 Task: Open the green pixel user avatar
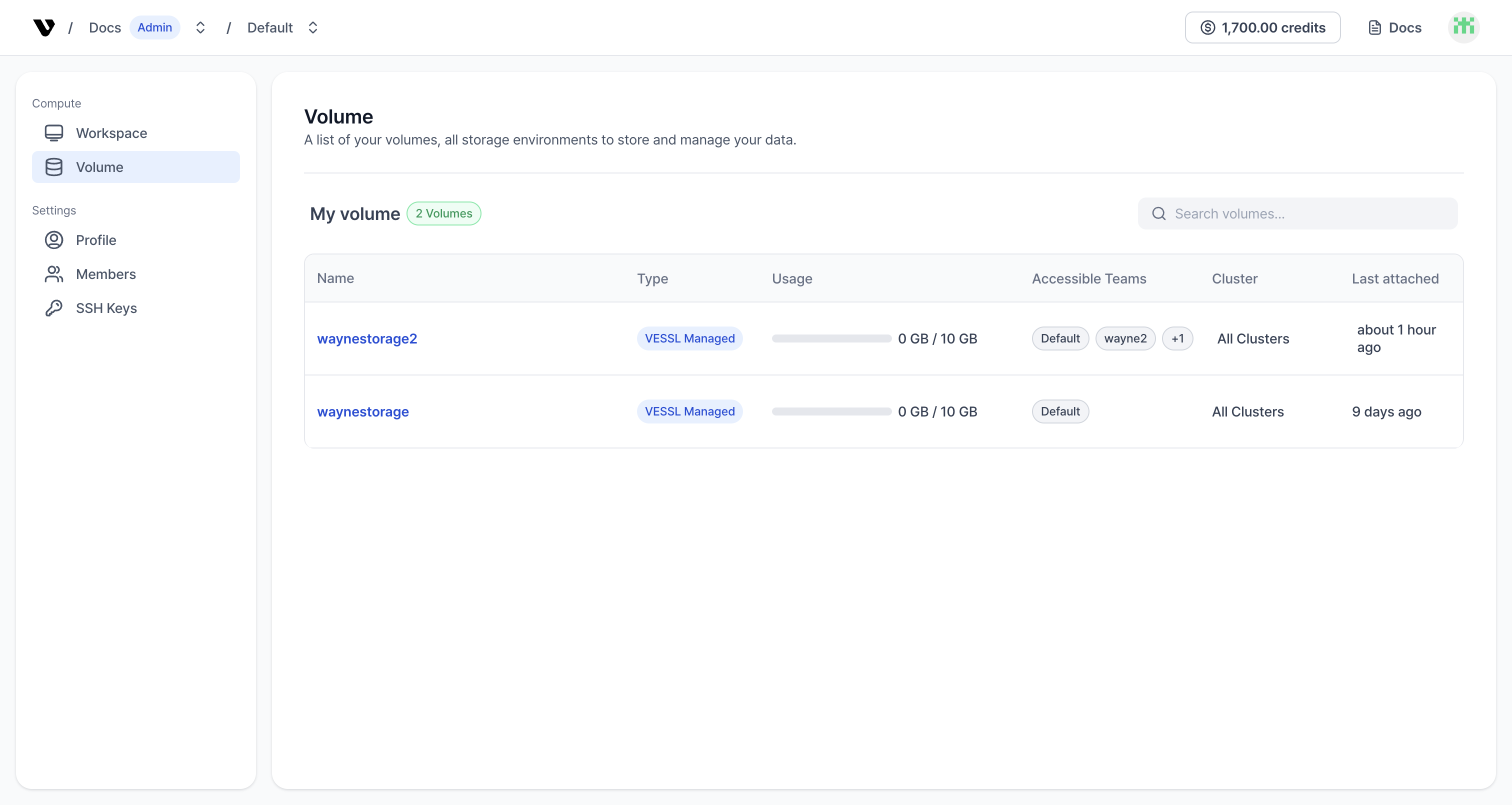coord(1463,27)
